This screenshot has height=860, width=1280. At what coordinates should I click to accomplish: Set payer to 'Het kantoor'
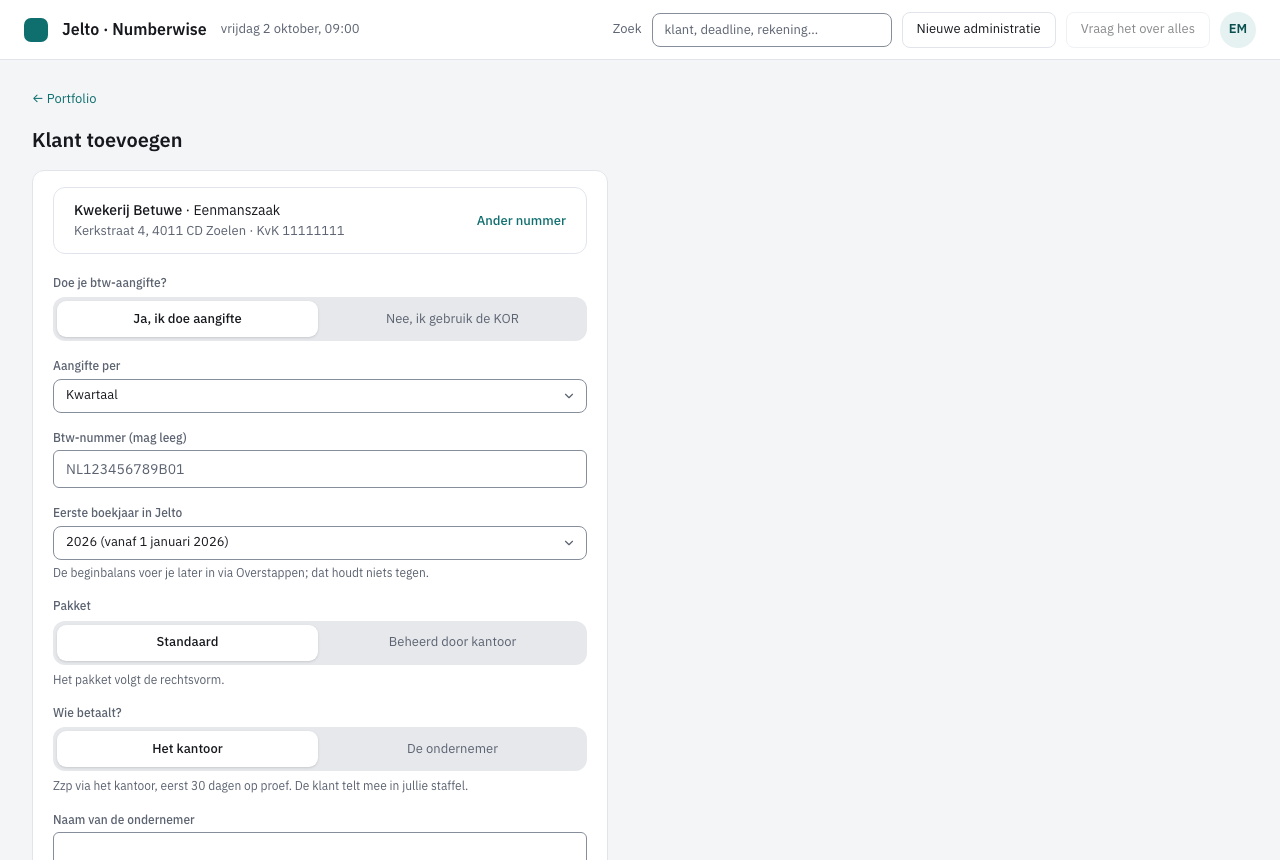pyautogui.click(x=187, y=749)
